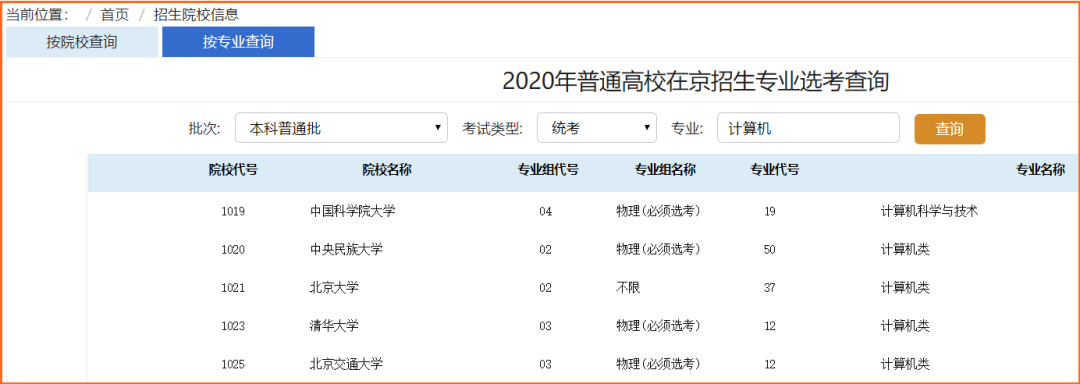Click the 专业 input field containing 计算机
The image size is (1080, 384).
tap(808, 128)
